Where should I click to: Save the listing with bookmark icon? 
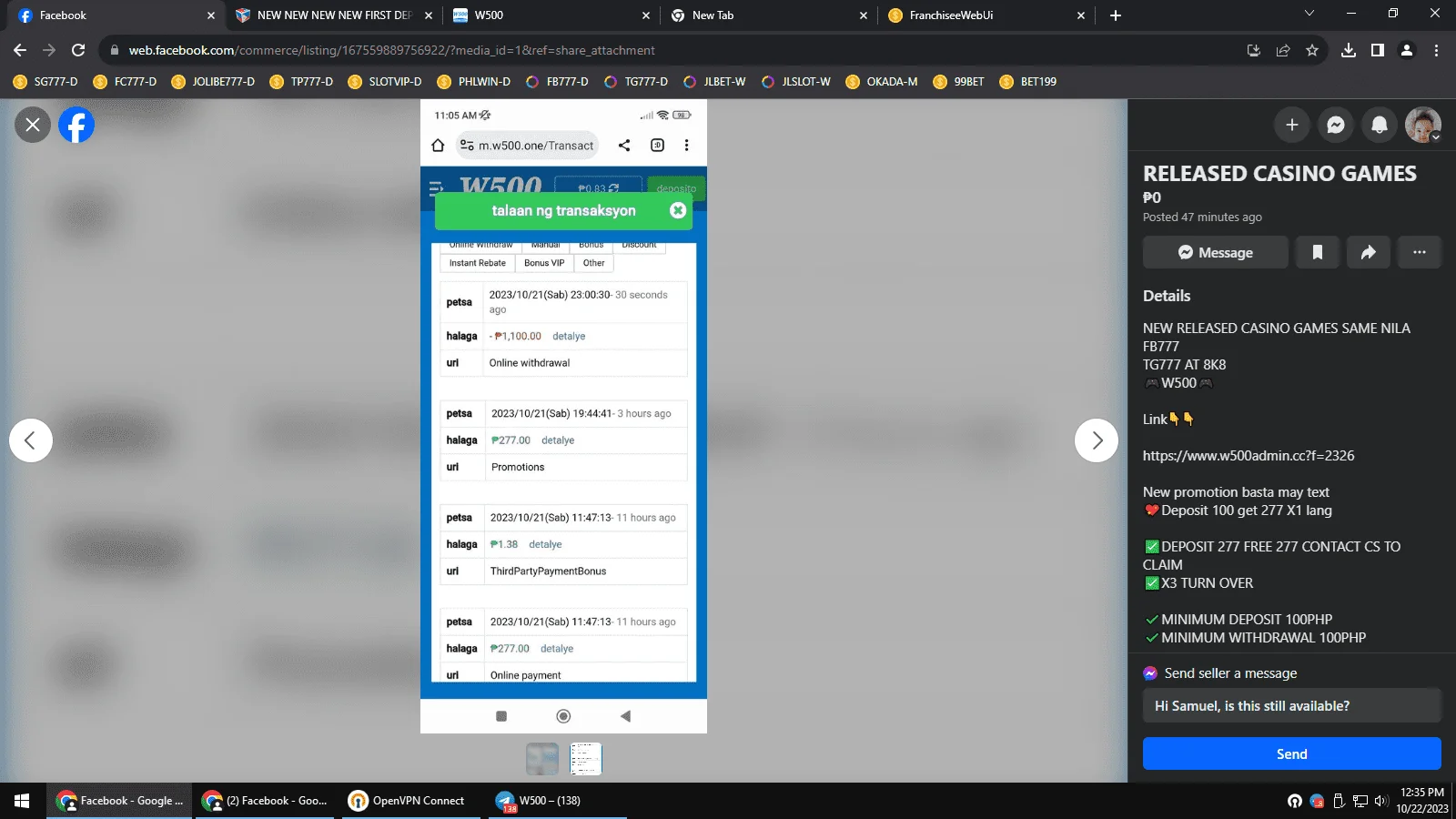coord(1317,252)
